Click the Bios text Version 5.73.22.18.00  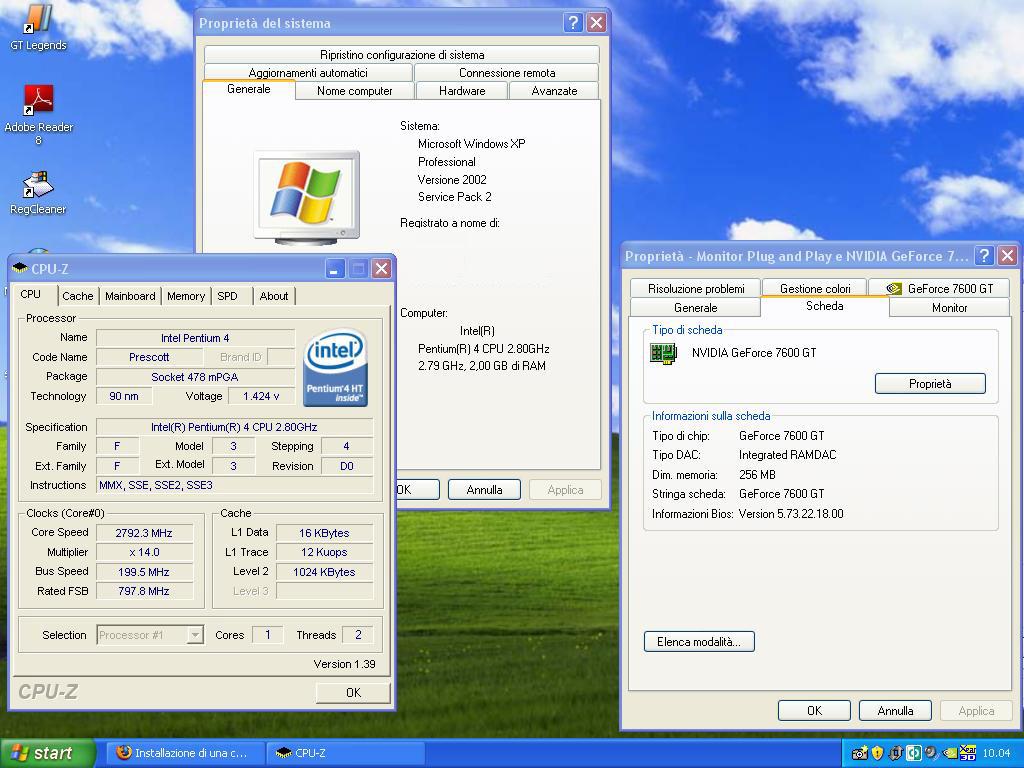tap(791, 514)
